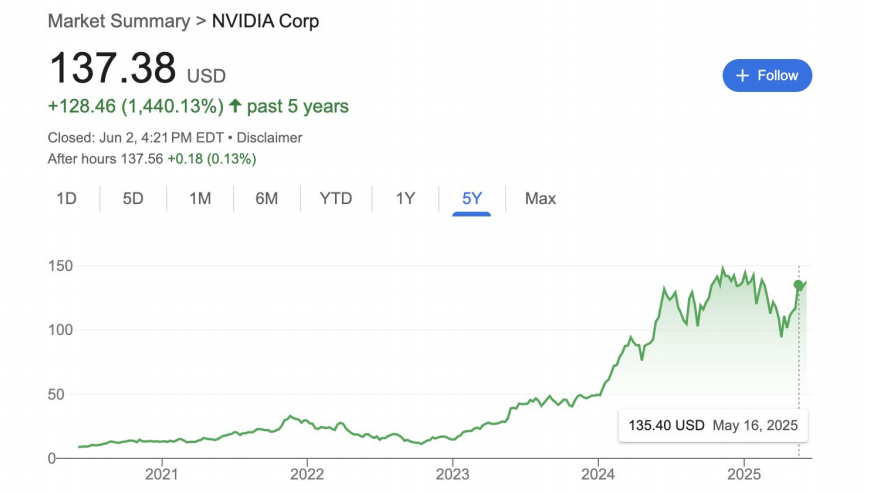Click the 135.40 USD price tooltip

(x=713, y=425)
